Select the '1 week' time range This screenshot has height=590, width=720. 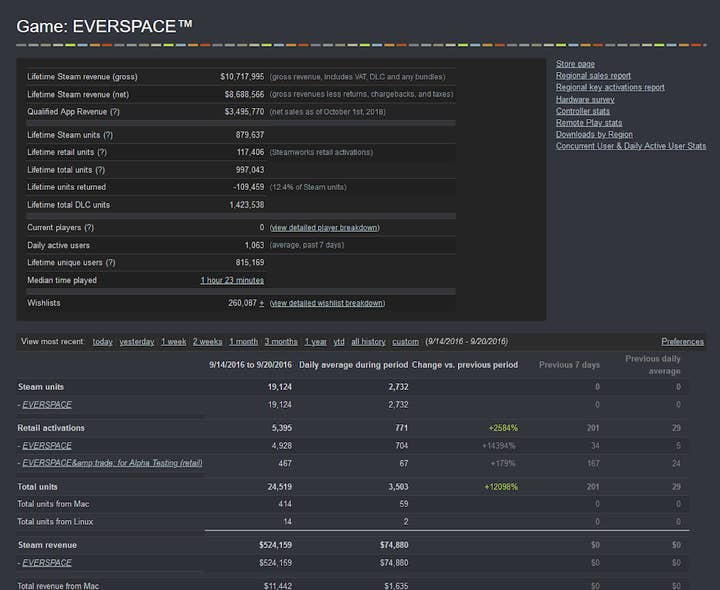(174, 342)
